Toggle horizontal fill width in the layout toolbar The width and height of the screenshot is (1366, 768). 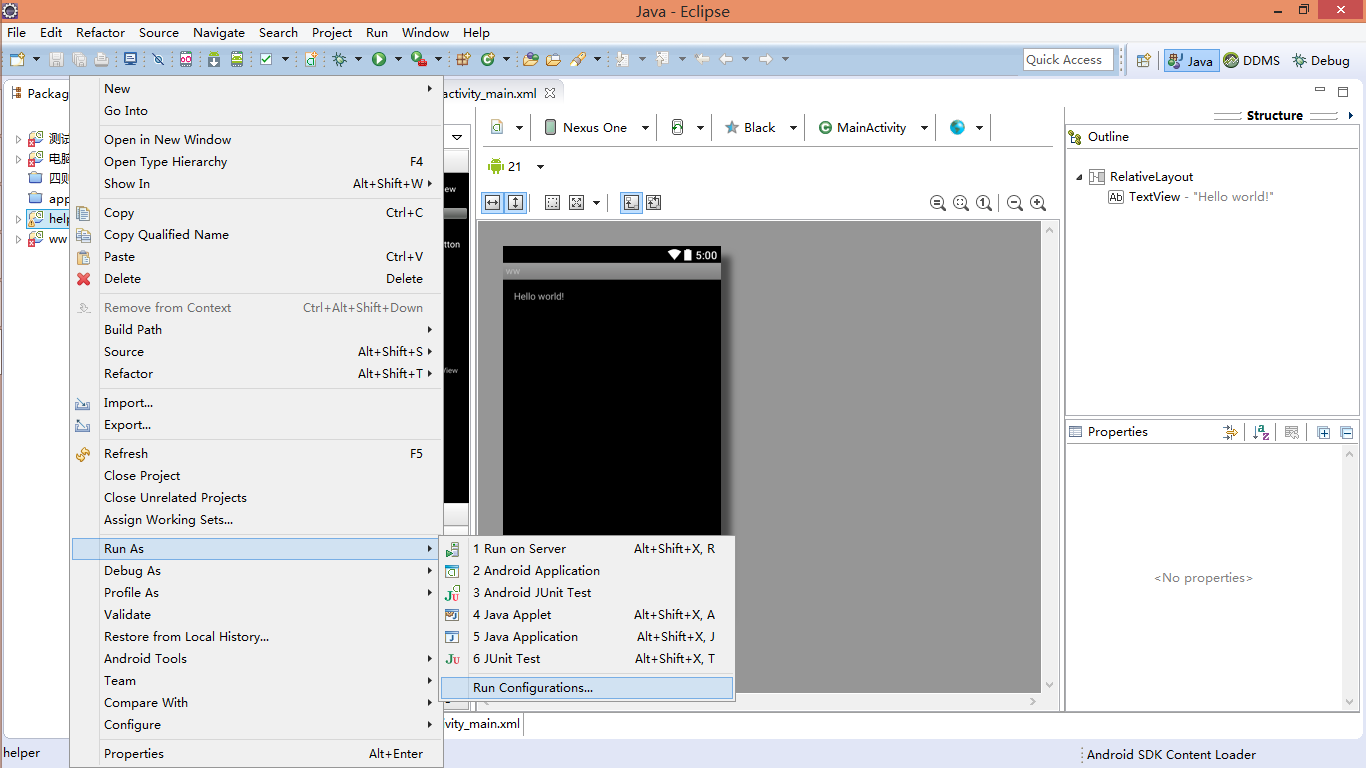point(492,203)
